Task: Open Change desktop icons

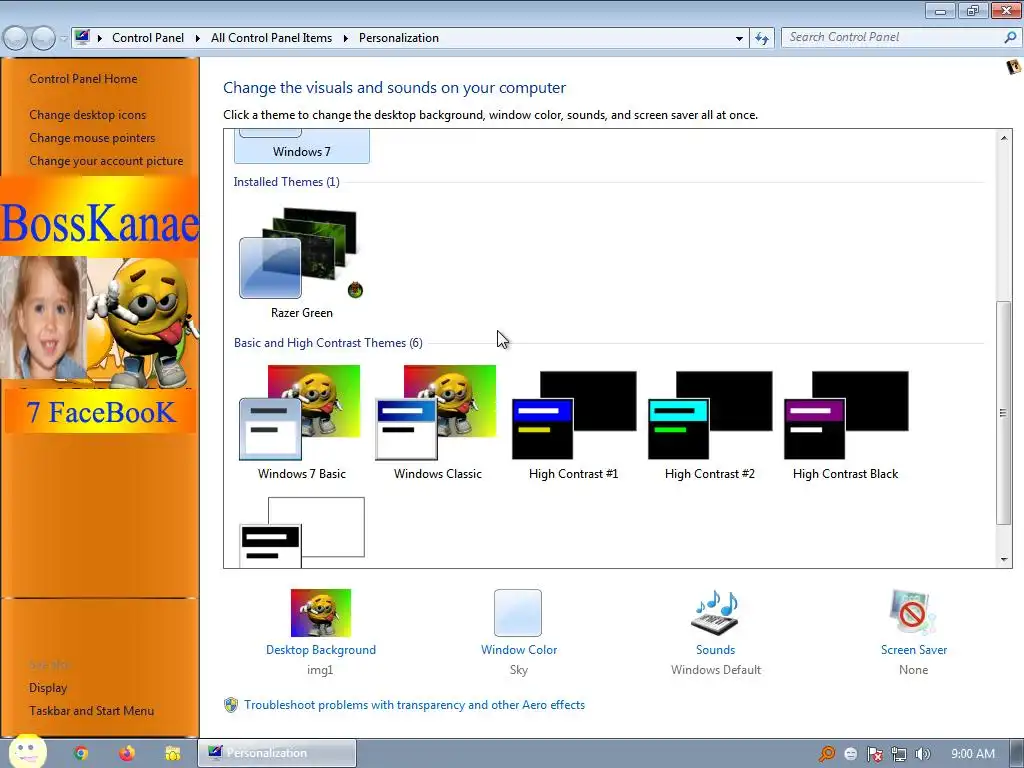Action: tap(88, 114)
